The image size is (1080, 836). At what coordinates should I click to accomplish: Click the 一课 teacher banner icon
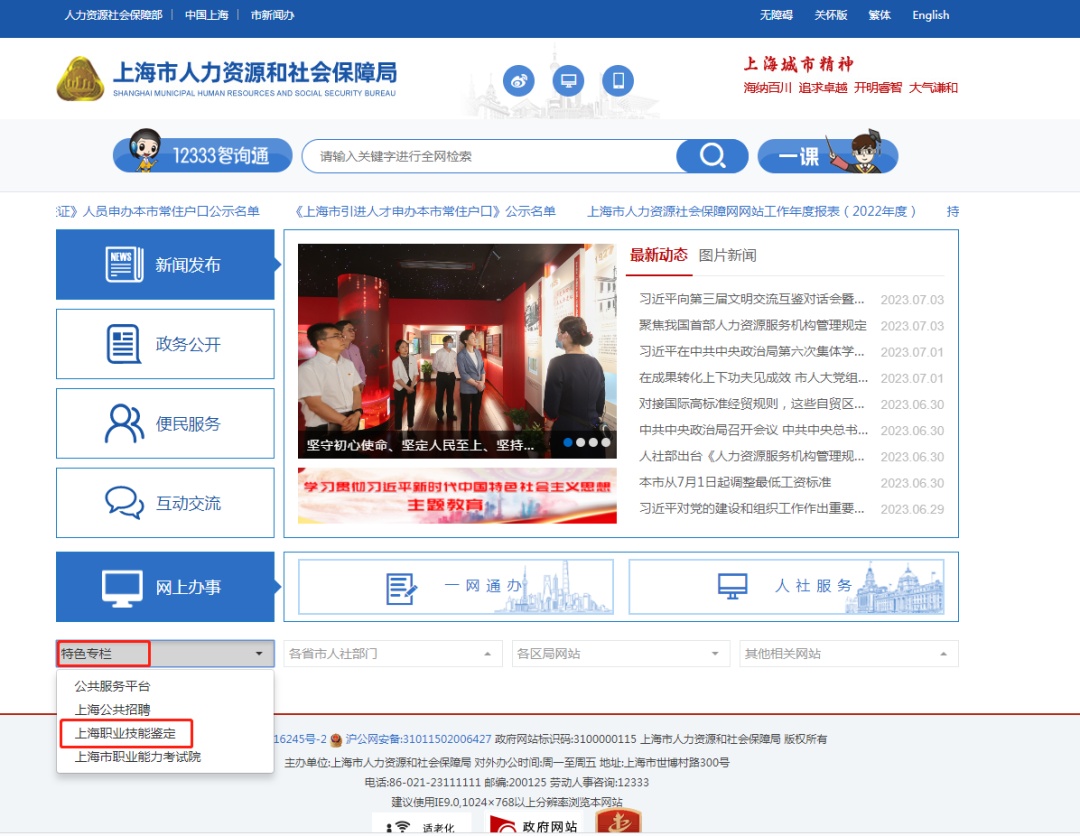(828, 155)
